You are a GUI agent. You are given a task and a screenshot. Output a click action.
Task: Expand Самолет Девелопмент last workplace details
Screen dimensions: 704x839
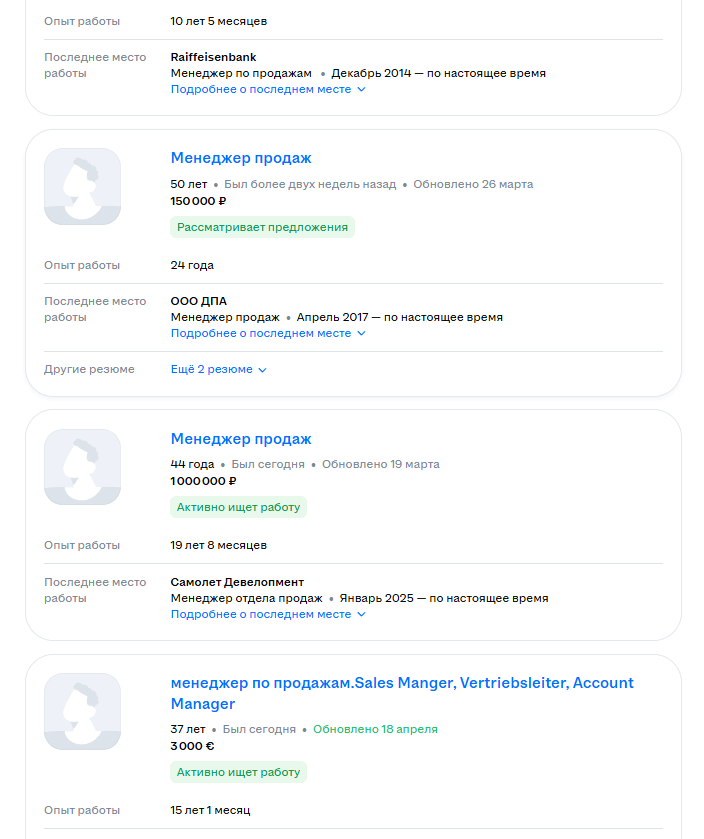click(x=261, y=614)
